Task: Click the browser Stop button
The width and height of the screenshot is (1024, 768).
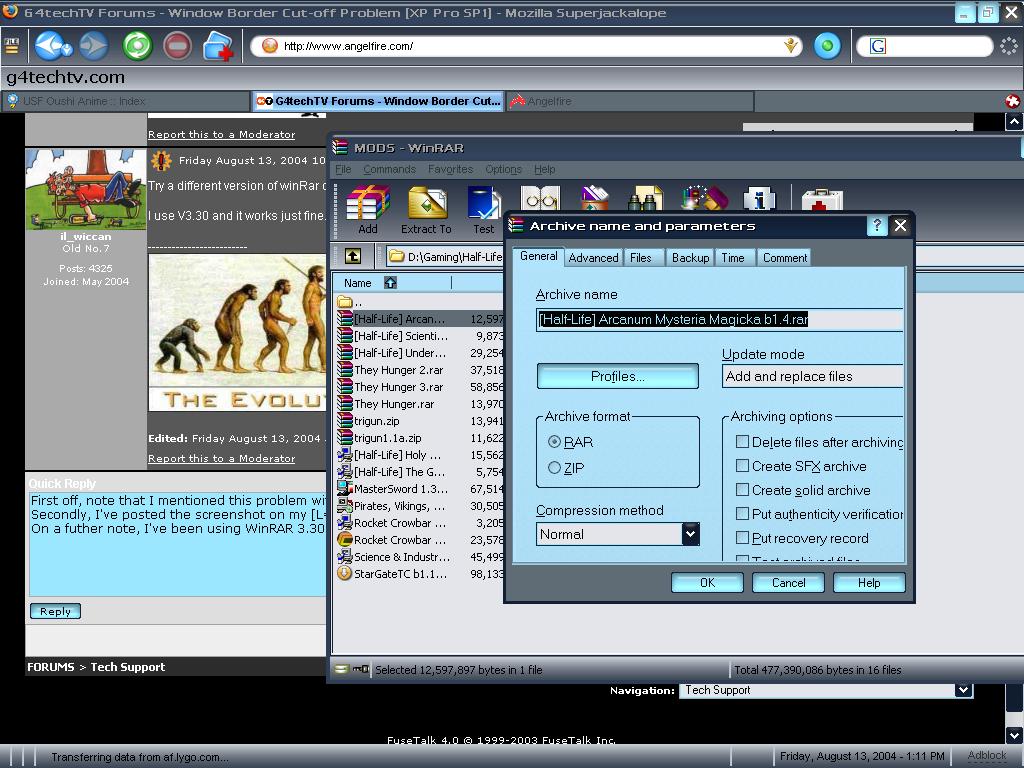Action: [177, 46]
